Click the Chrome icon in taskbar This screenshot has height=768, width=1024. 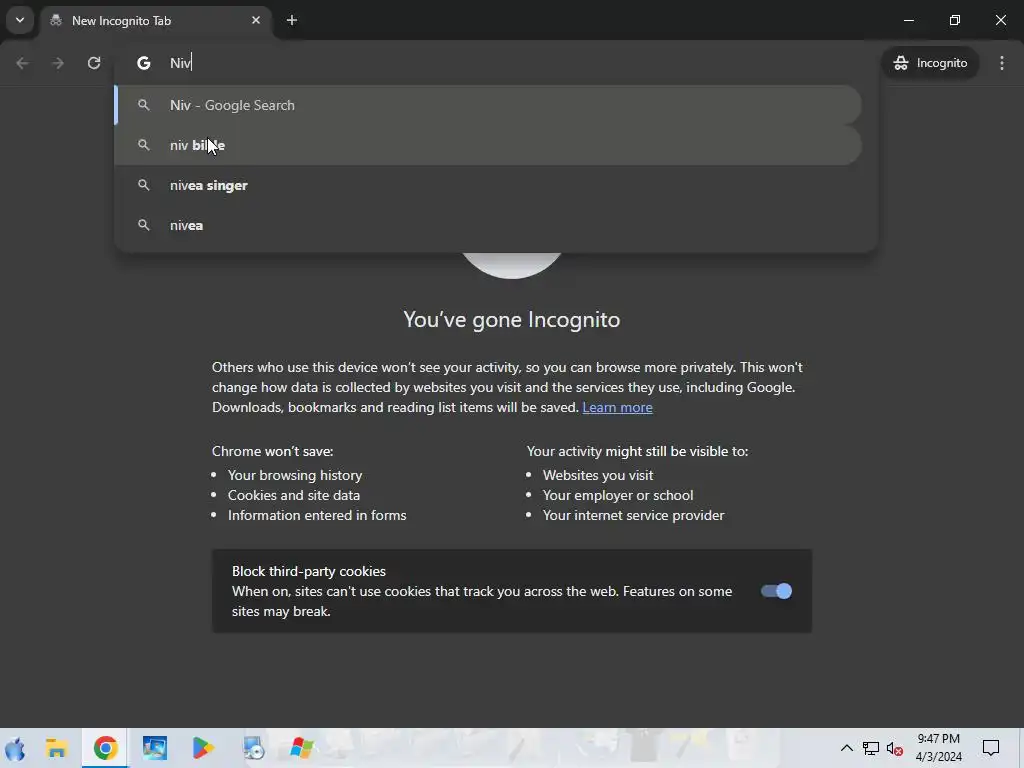pos(105,748)
